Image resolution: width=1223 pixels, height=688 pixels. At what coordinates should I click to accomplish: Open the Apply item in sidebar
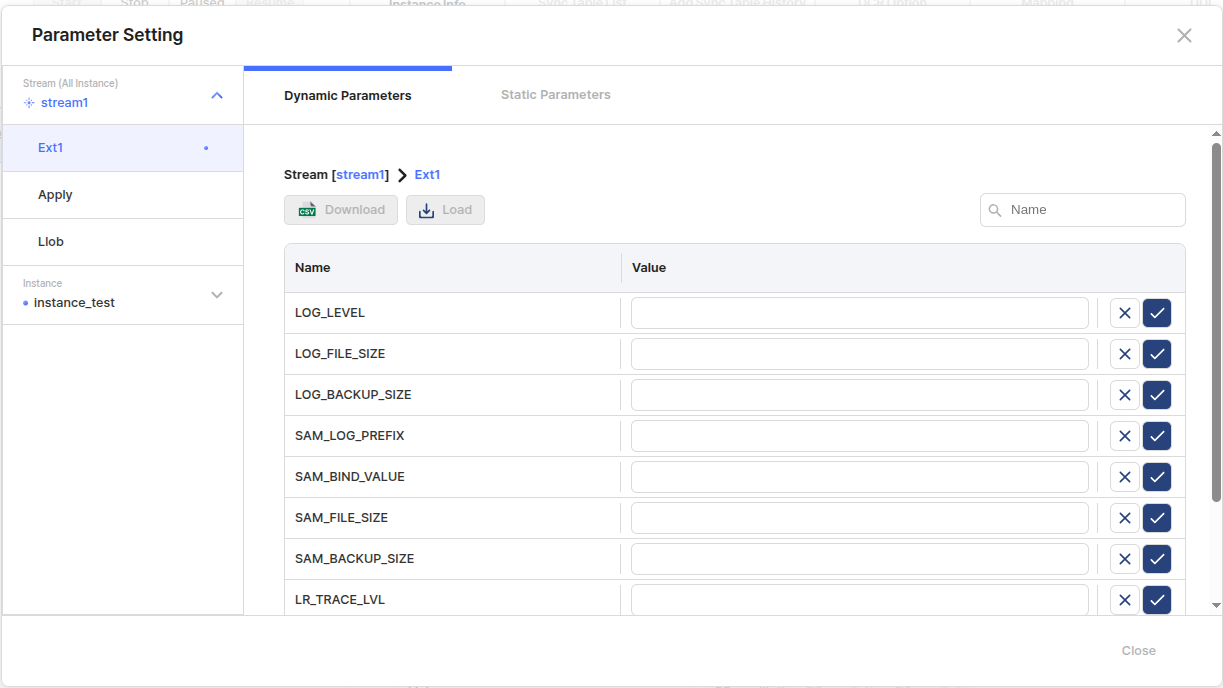point(55,195)
